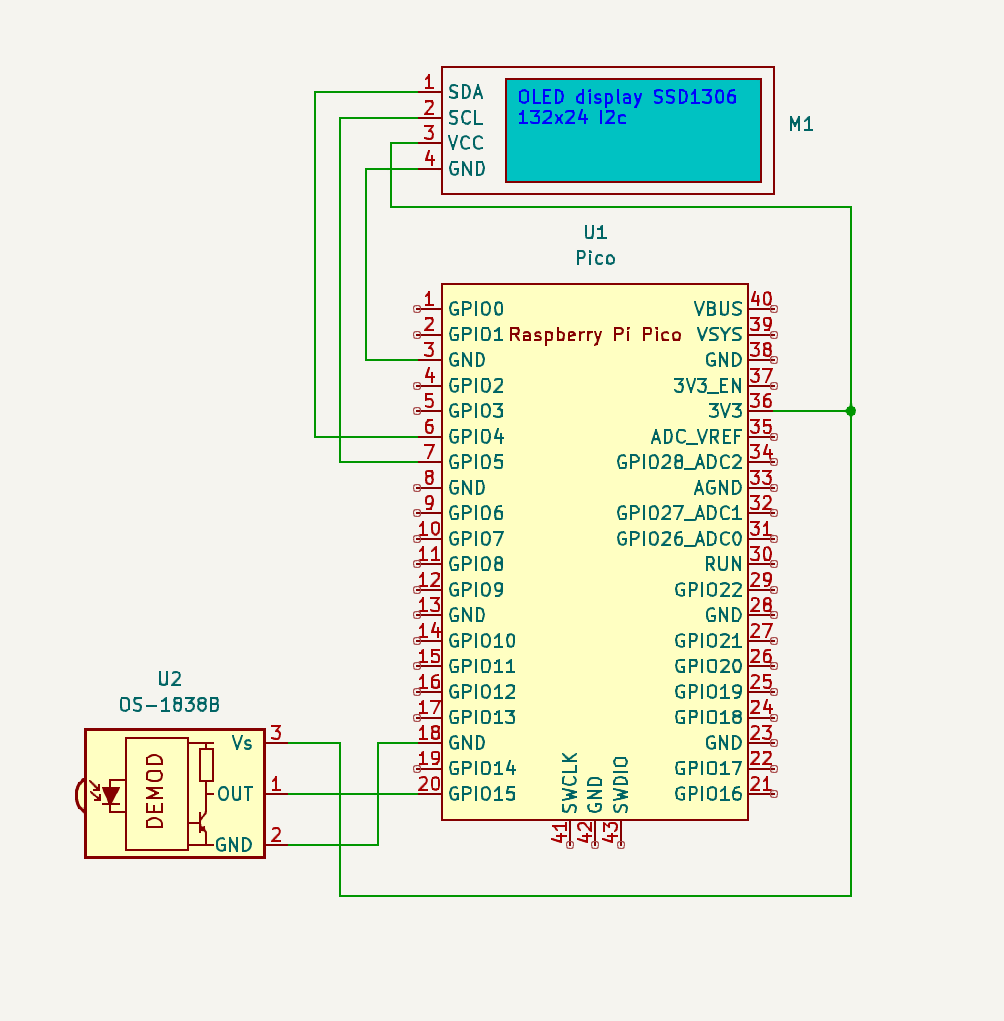Select pin number 41 below the Pico
Image resolution: width=1004 pixels, height=1021 pixels.
[559, 832]
